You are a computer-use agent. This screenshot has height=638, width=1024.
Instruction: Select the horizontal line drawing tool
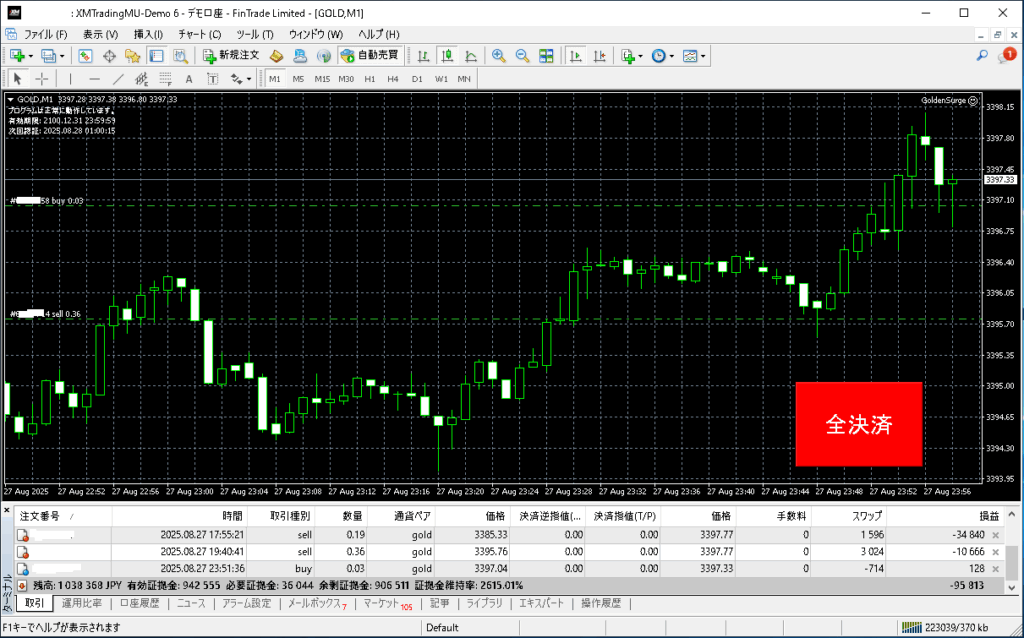94,79
